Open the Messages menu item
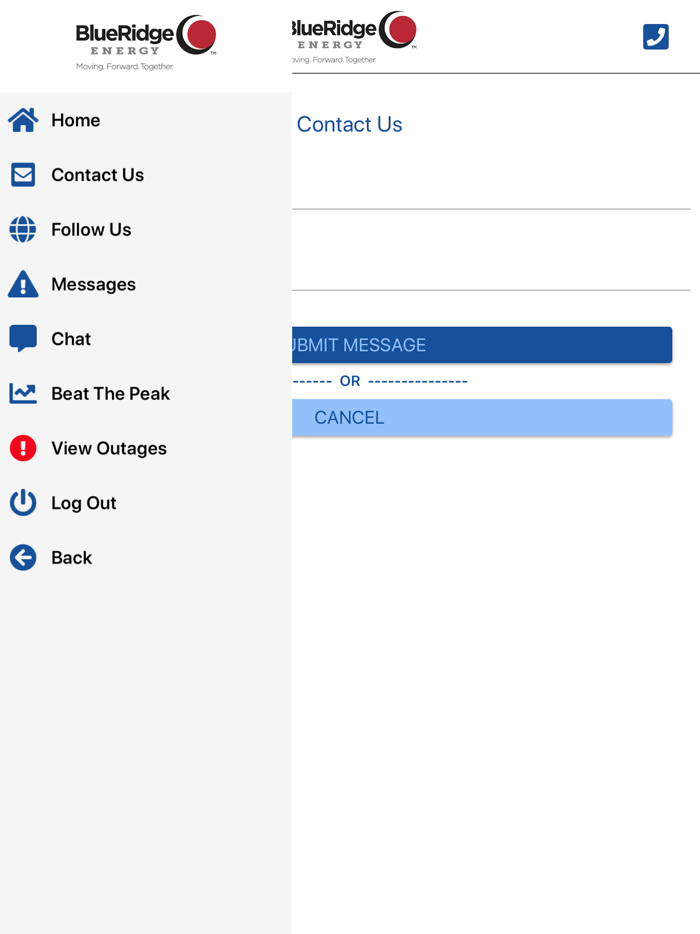This screenshot has width=700, height=934. (94, 284)
